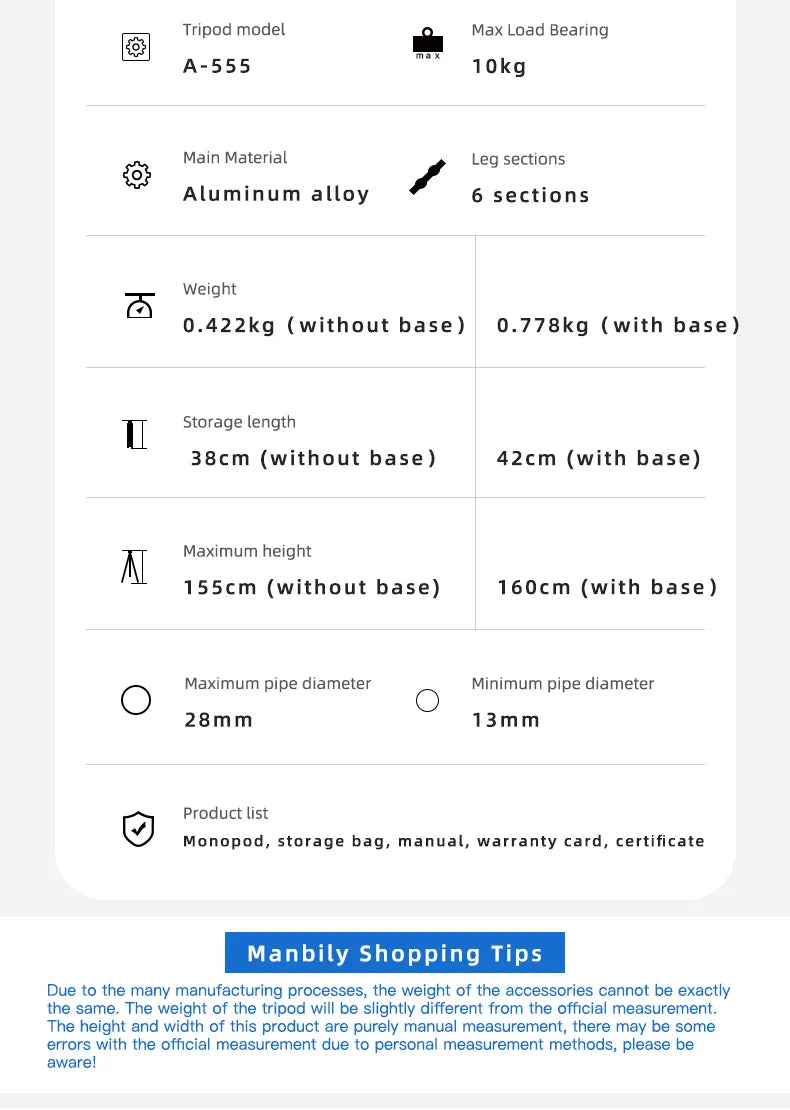Image resolution: width=790 pixels, height=1110 pixels.
Task: Click the Main Material gear icon
Action: click(x=136, y=176)
